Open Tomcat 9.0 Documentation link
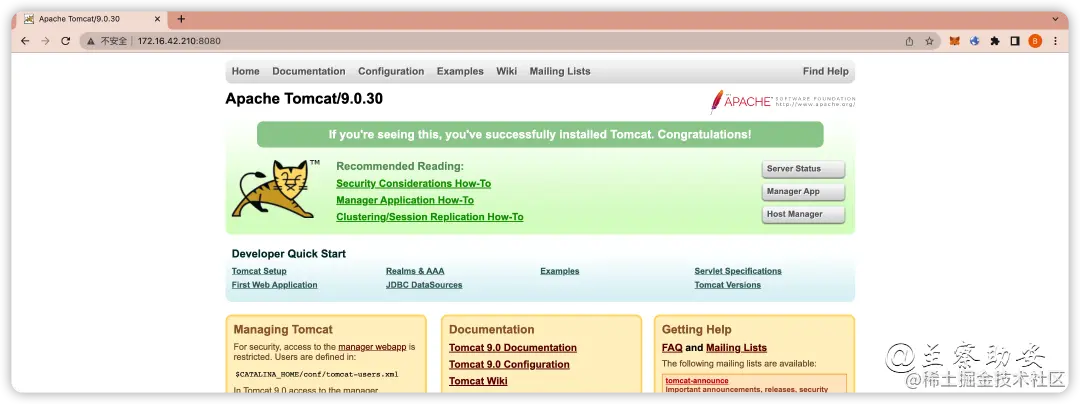 tap(512, 348)
